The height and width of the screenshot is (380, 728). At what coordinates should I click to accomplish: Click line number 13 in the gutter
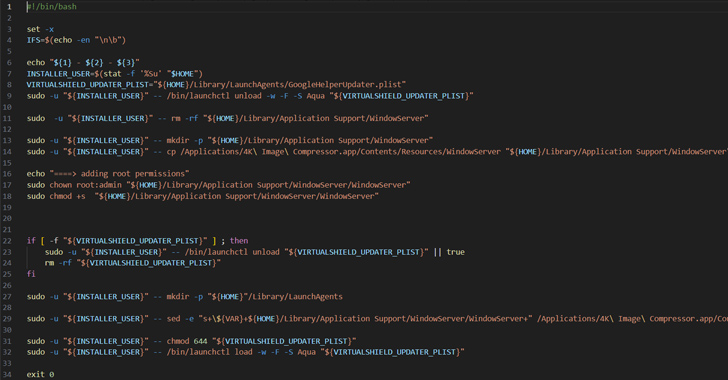coord(7,140)
